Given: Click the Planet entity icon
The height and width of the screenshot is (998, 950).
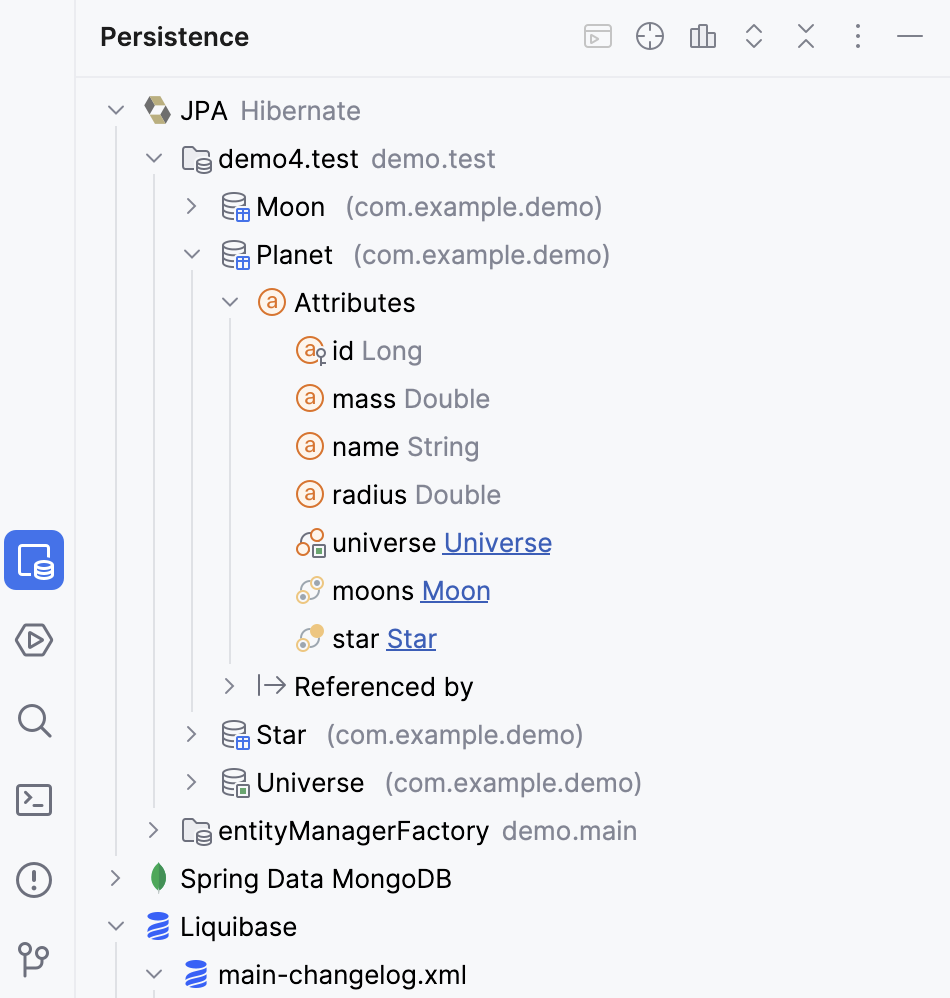Looking at the screenshot, I should tap(235, 255).
